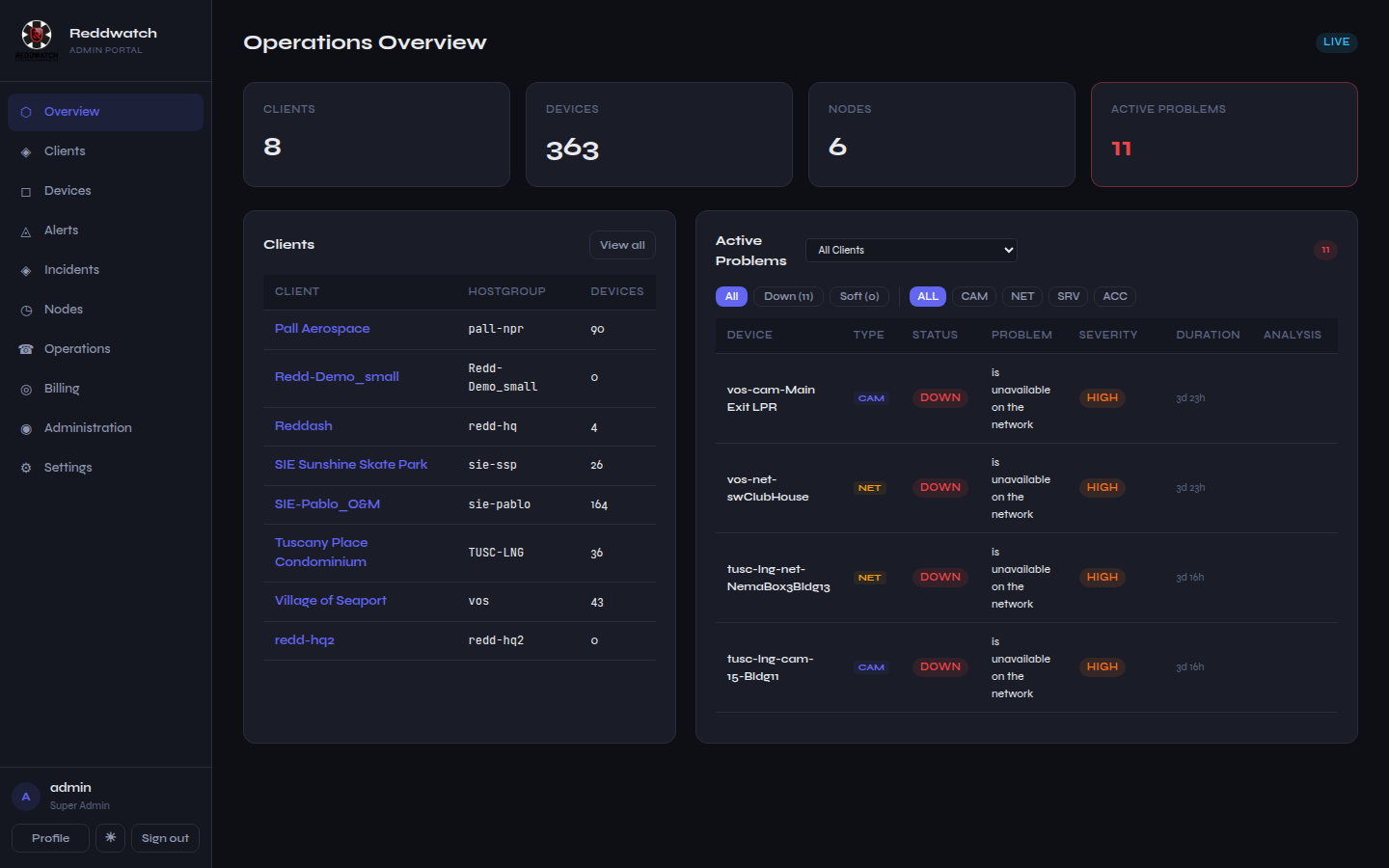The height and width of the screenshot is (868, 1389).
Task: Go to Operations in the sidebar
Action: click(105, 349)
